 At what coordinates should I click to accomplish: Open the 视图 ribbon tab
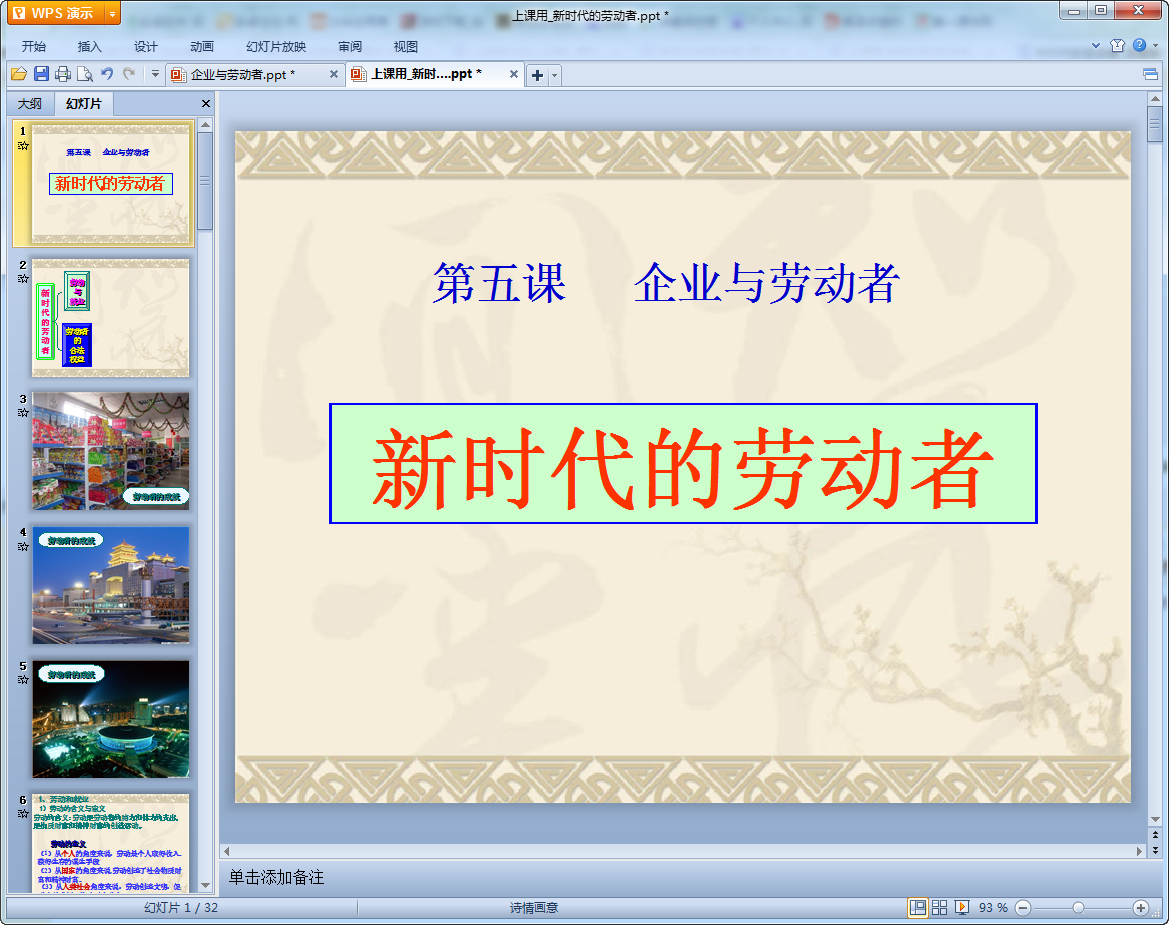pos(406,46)
